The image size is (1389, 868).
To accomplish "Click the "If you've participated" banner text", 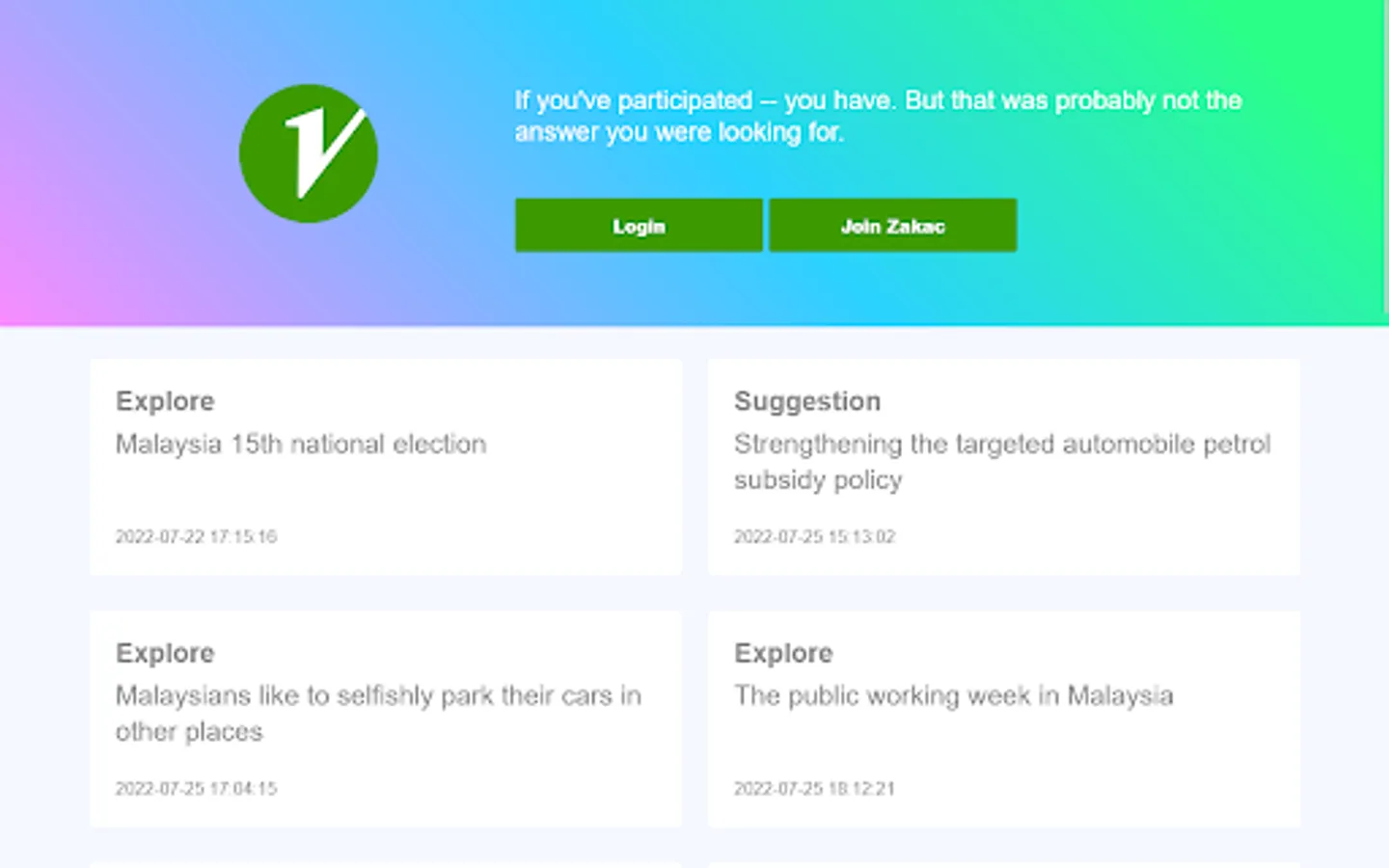I will [877, 116].
